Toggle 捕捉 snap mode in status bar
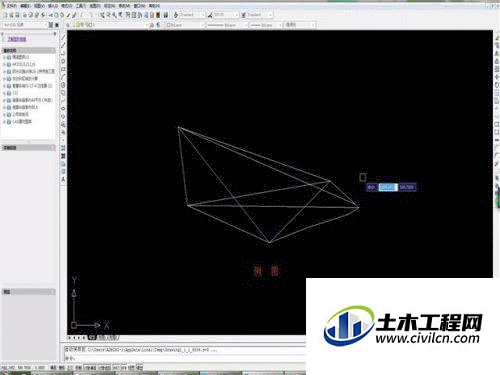 53,368
